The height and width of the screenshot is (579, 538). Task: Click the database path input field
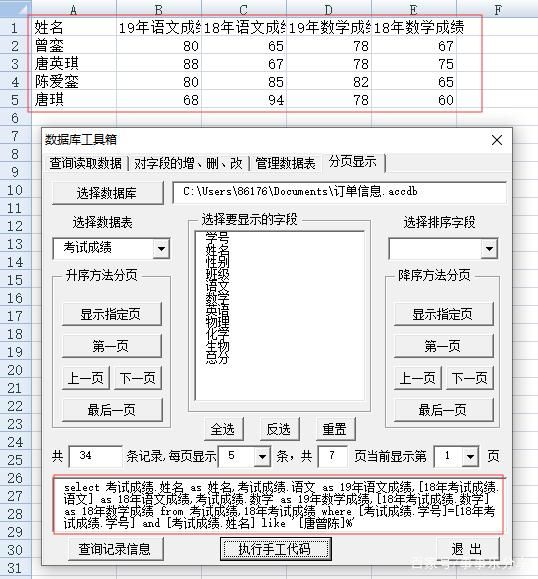(x=339, y=192)
